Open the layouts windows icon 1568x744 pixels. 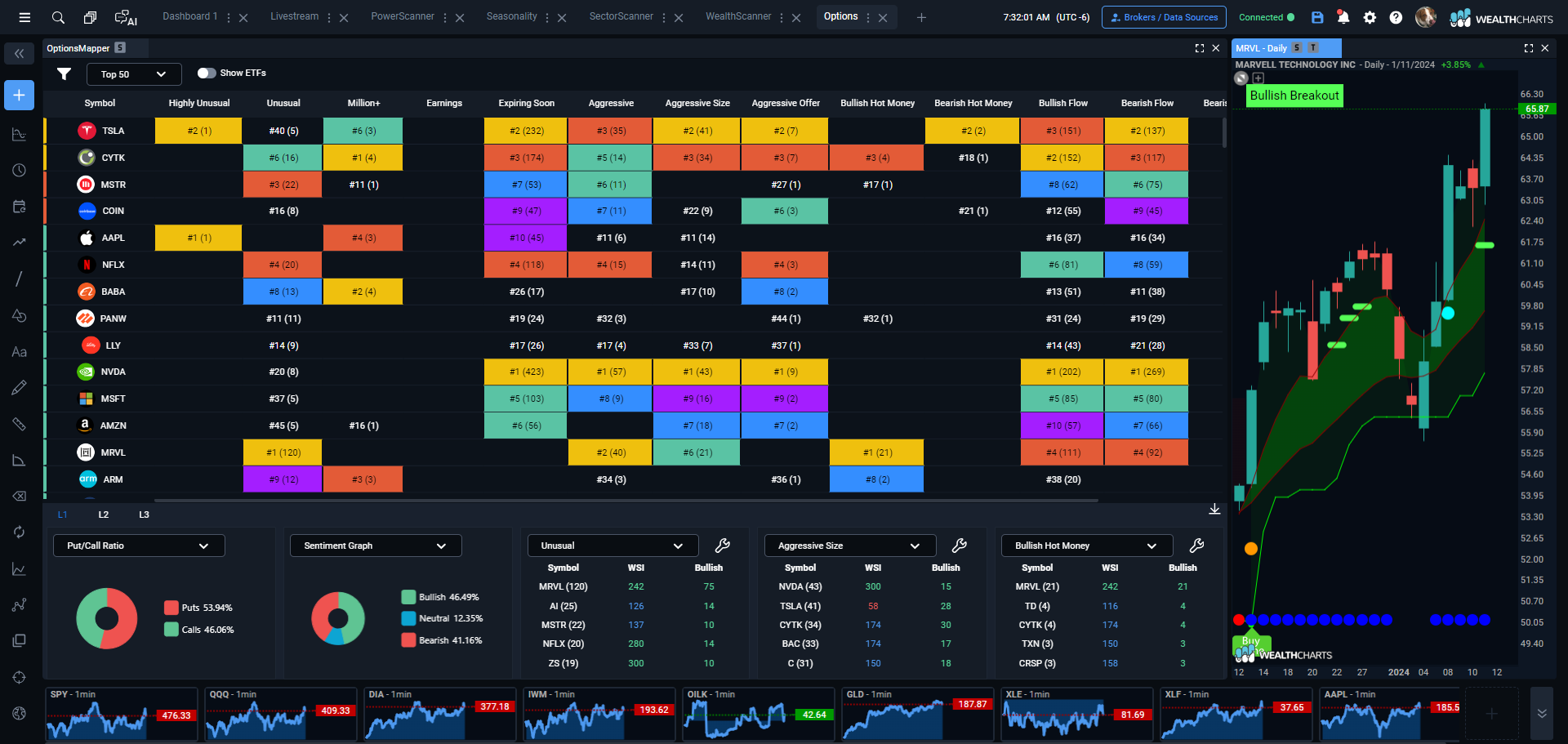90,17
